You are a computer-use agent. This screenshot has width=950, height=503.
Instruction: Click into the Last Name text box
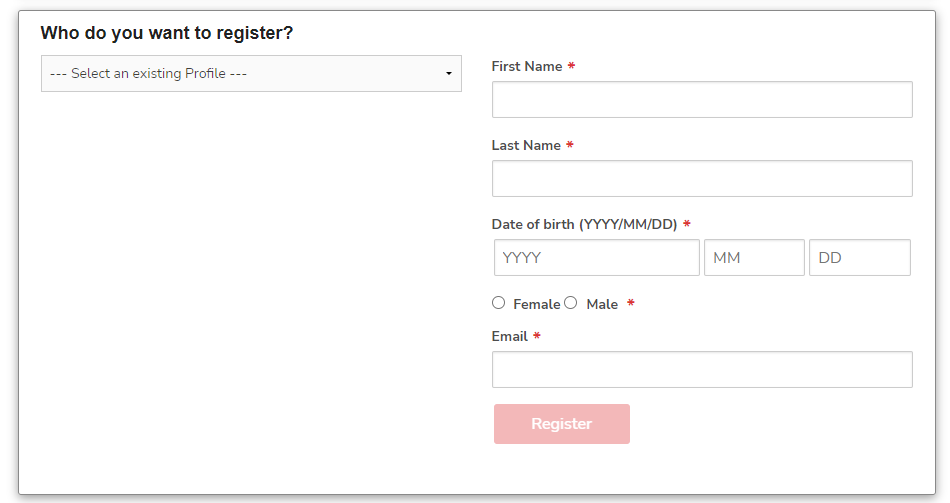point(702,179)
